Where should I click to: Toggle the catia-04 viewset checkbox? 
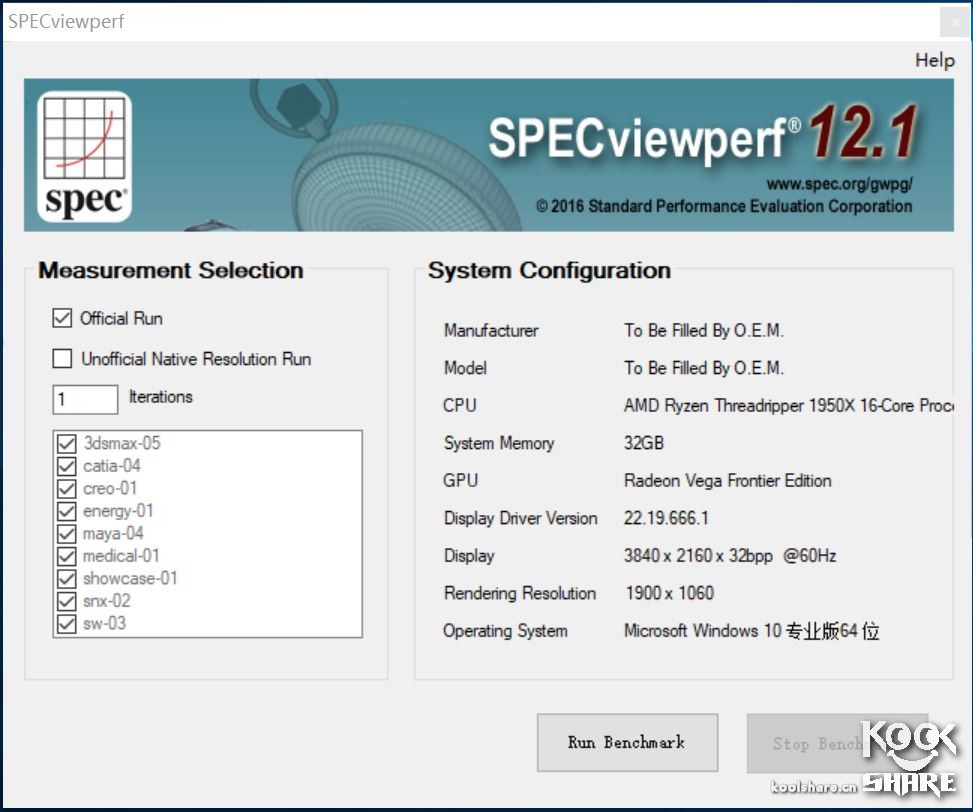pyautogui.click(x=68, y=466)
